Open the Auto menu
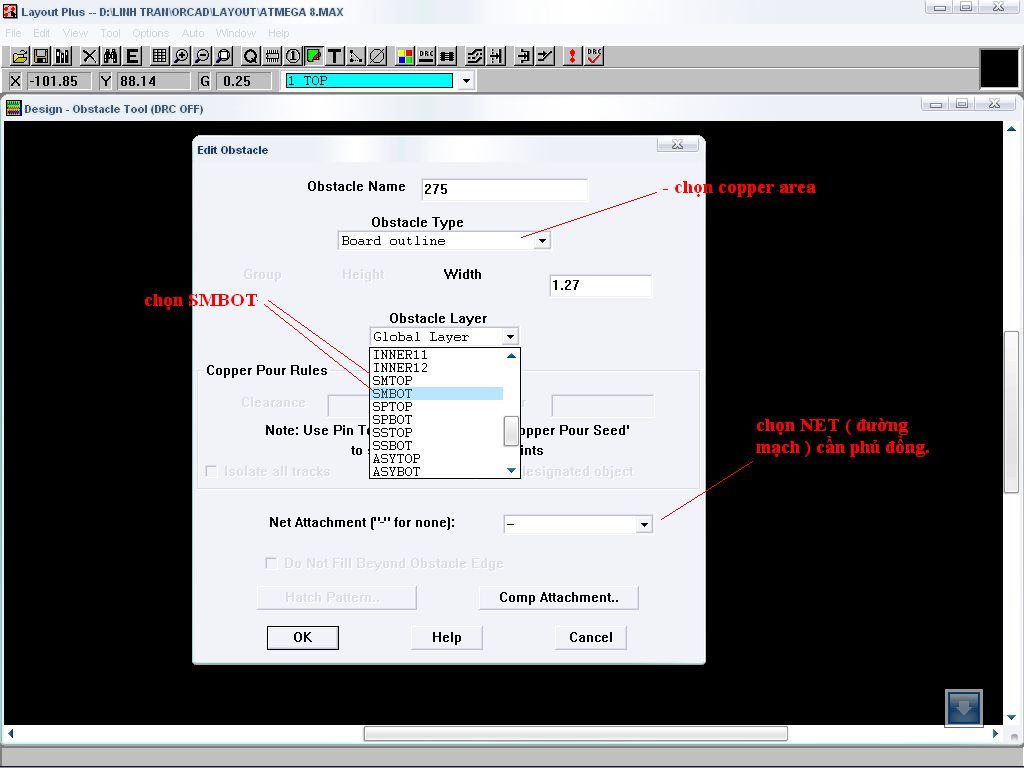Image resolution: width=1024 pixels, height=768 pixels. coord(193,33)
